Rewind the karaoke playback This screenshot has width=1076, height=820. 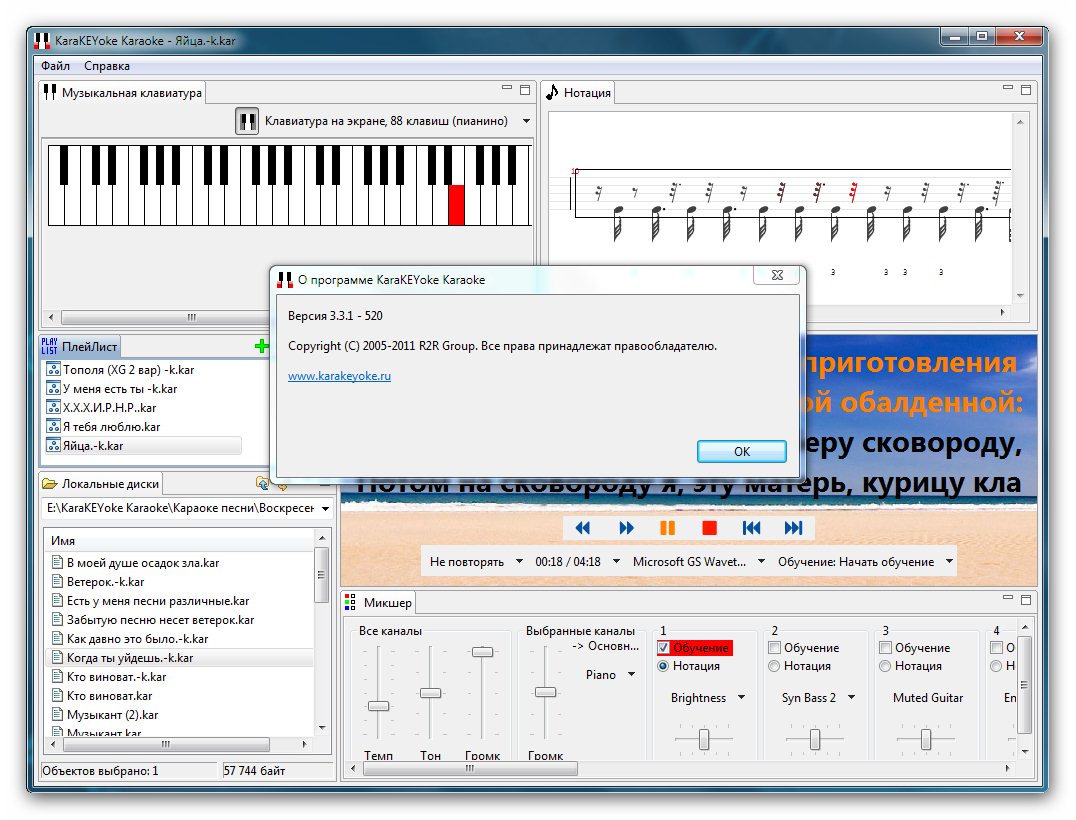coord(583,528)
